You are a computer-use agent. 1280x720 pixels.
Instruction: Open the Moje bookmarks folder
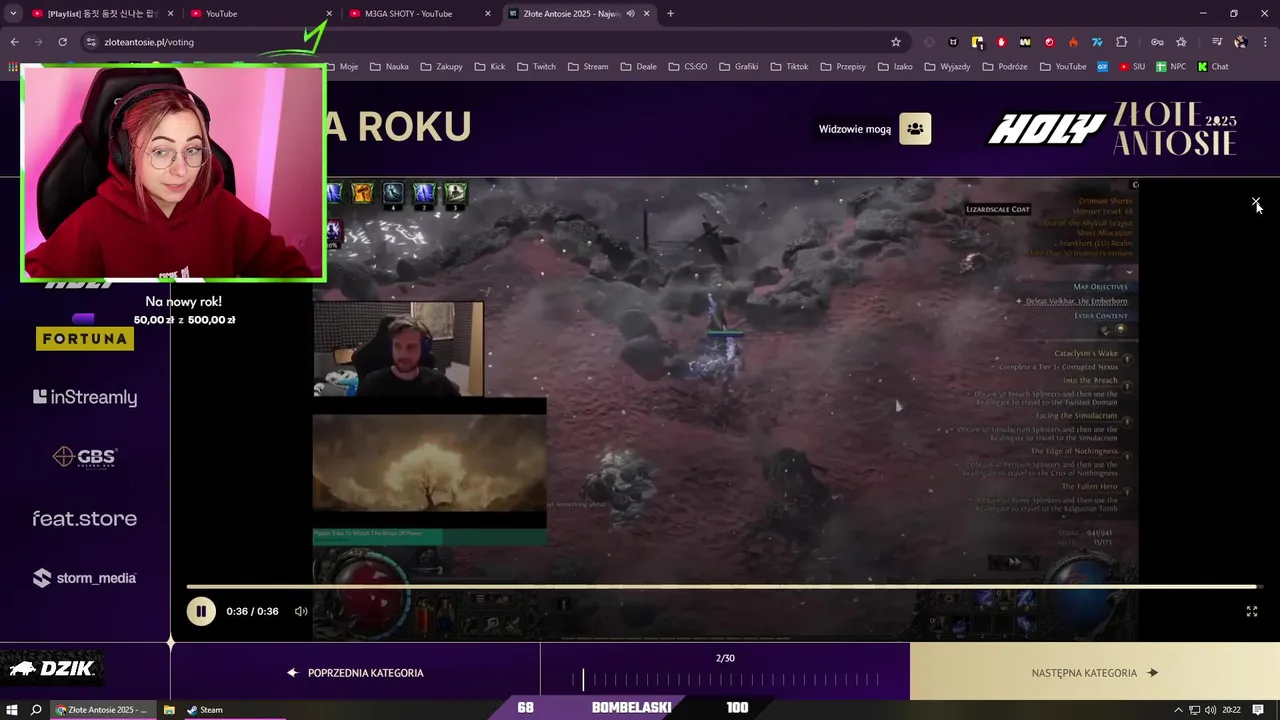click(341, 67)
